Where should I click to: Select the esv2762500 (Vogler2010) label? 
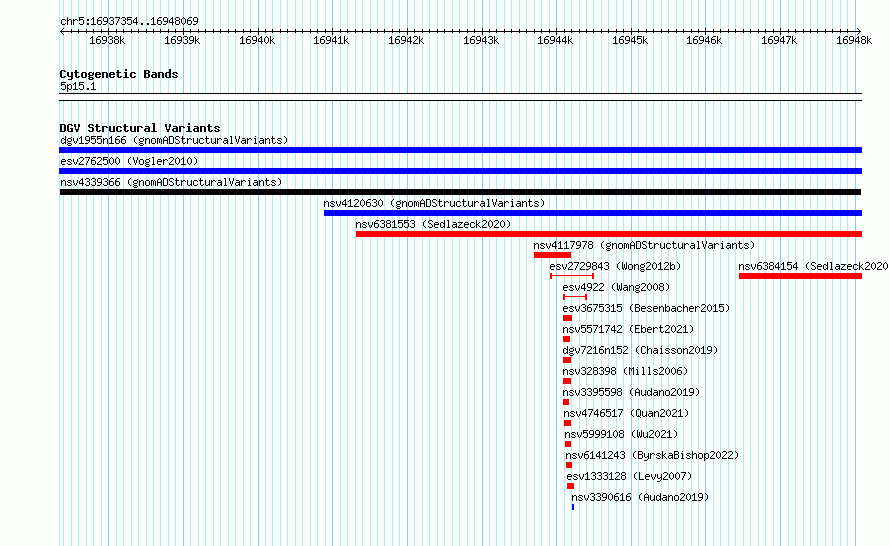click(x=129, y=161)
